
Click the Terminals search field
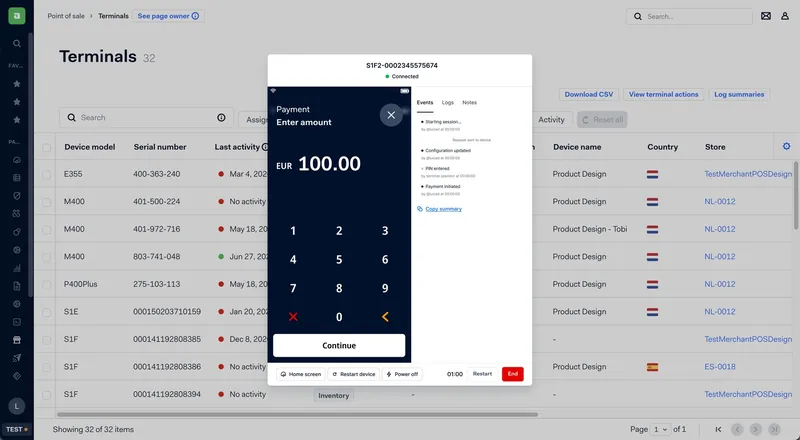(x=146, y=117)
